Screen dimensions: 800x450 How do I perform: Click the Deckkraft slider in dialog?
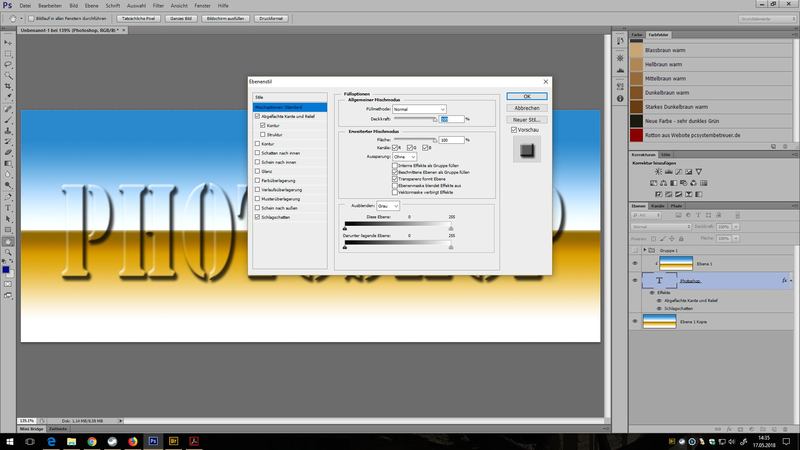tap(415, 119)
